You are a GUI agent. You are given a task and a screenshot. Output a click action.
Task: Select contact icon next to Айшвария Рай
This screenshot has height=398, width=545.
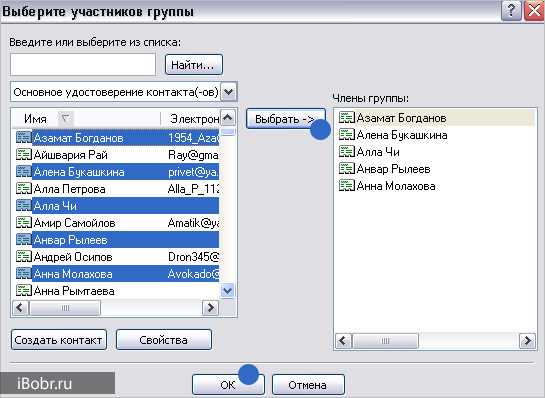(24, 155)
